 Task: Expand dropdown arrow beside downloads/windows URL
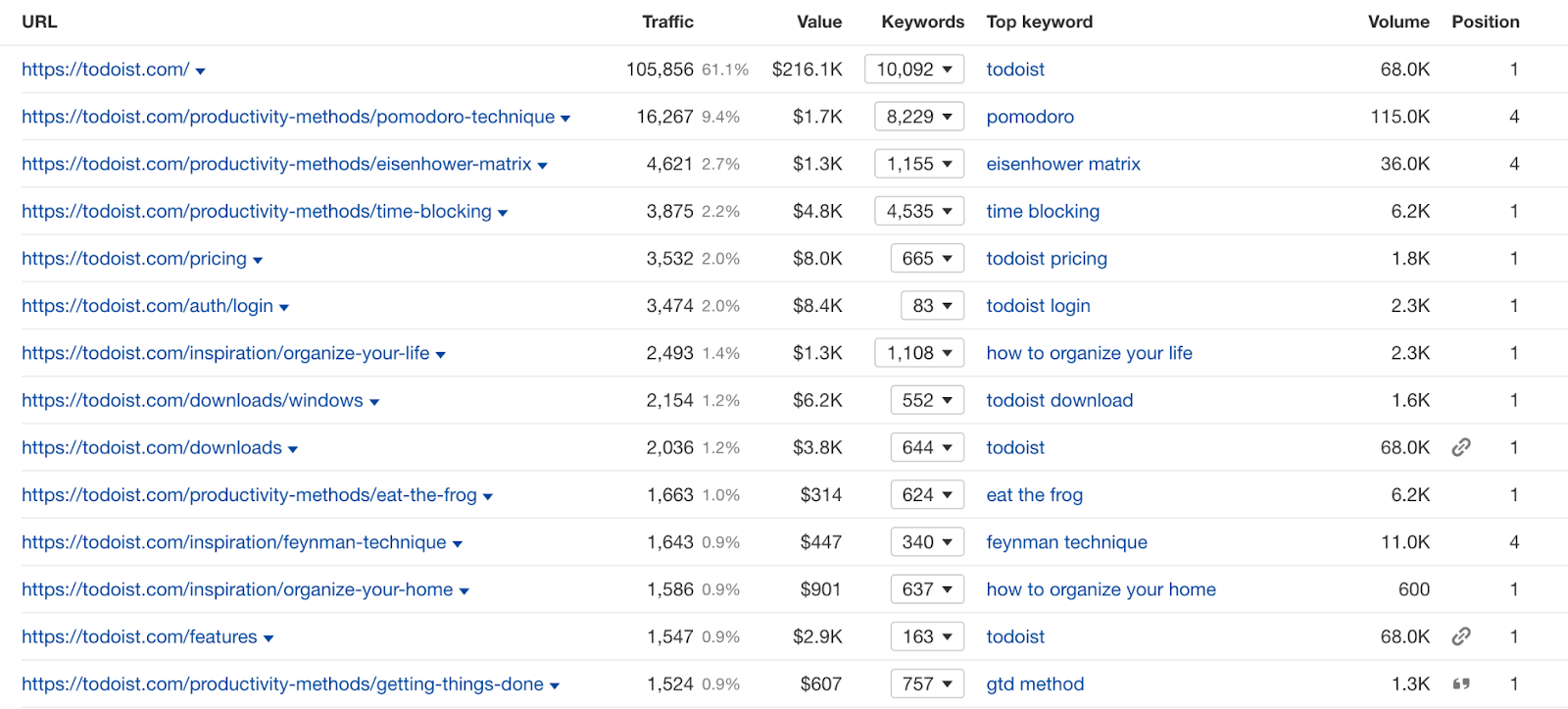tap(374, 402)
